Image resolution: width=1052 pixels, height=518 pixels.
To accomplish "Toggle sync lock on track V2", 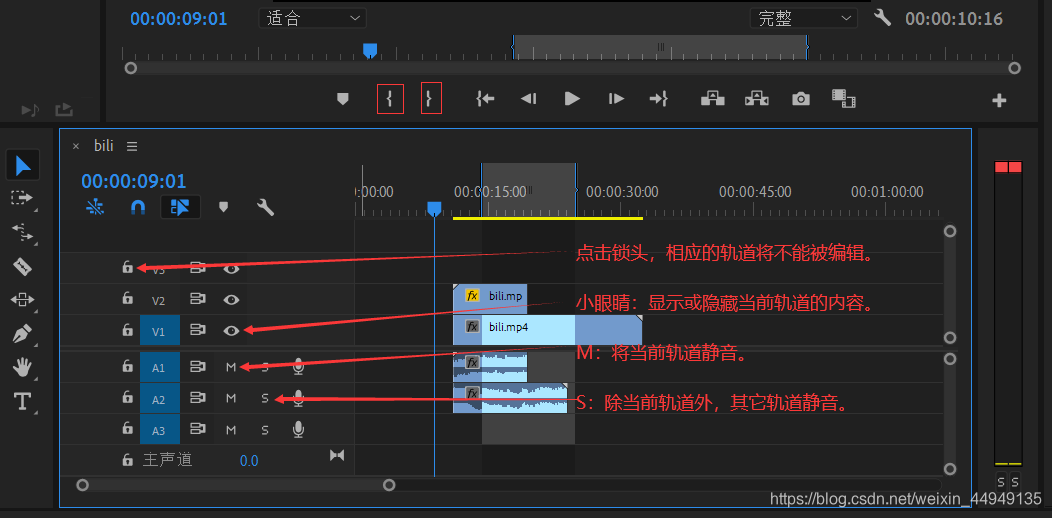I will (197, 299).
